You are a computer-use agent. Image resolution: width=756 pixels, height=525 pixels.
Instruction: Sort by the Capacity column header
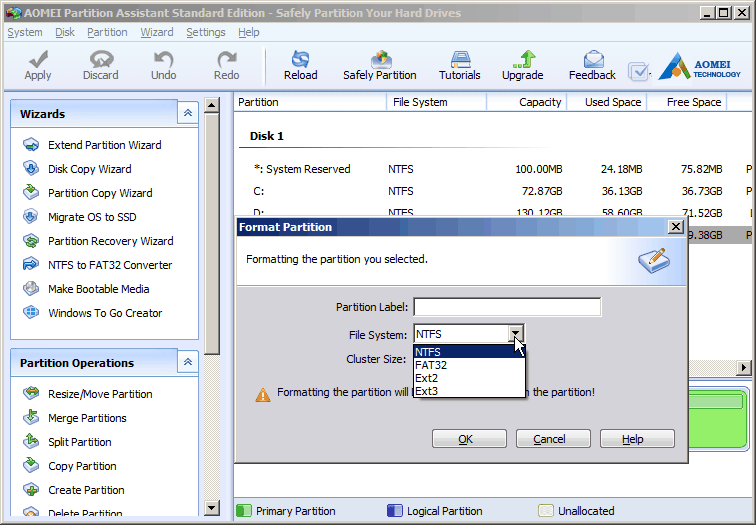point(527,102)
